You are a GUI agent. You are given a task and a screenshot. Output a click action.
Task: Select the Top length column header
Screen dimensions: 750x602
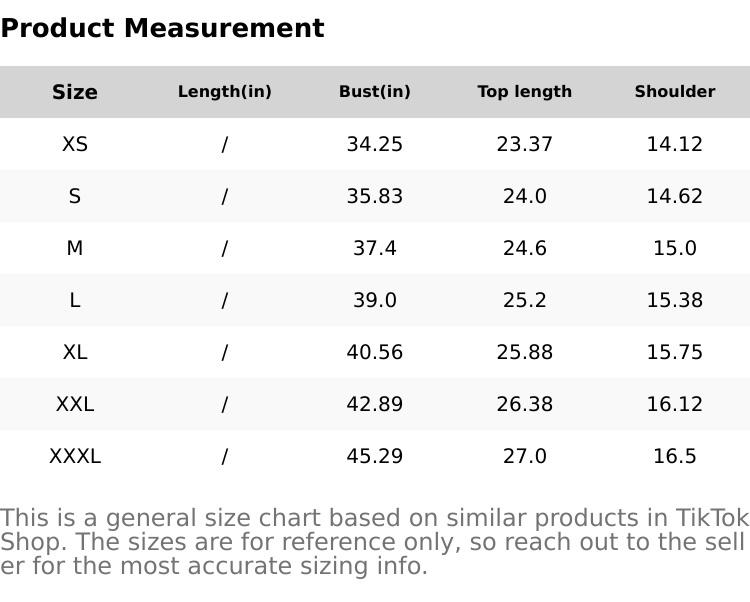coord(525,92)
